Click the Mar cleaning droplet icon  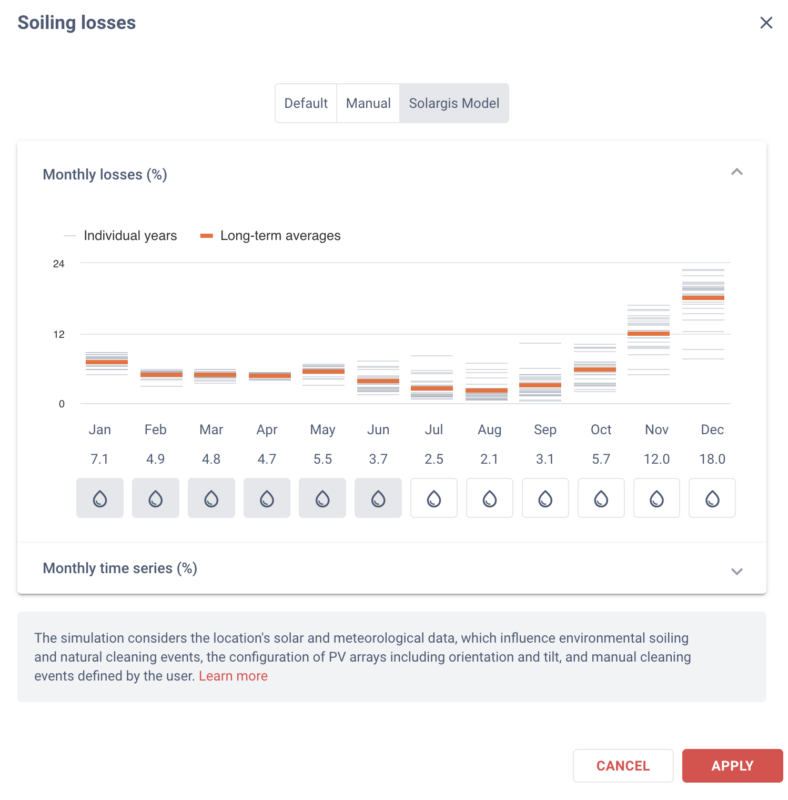[211, 497]
